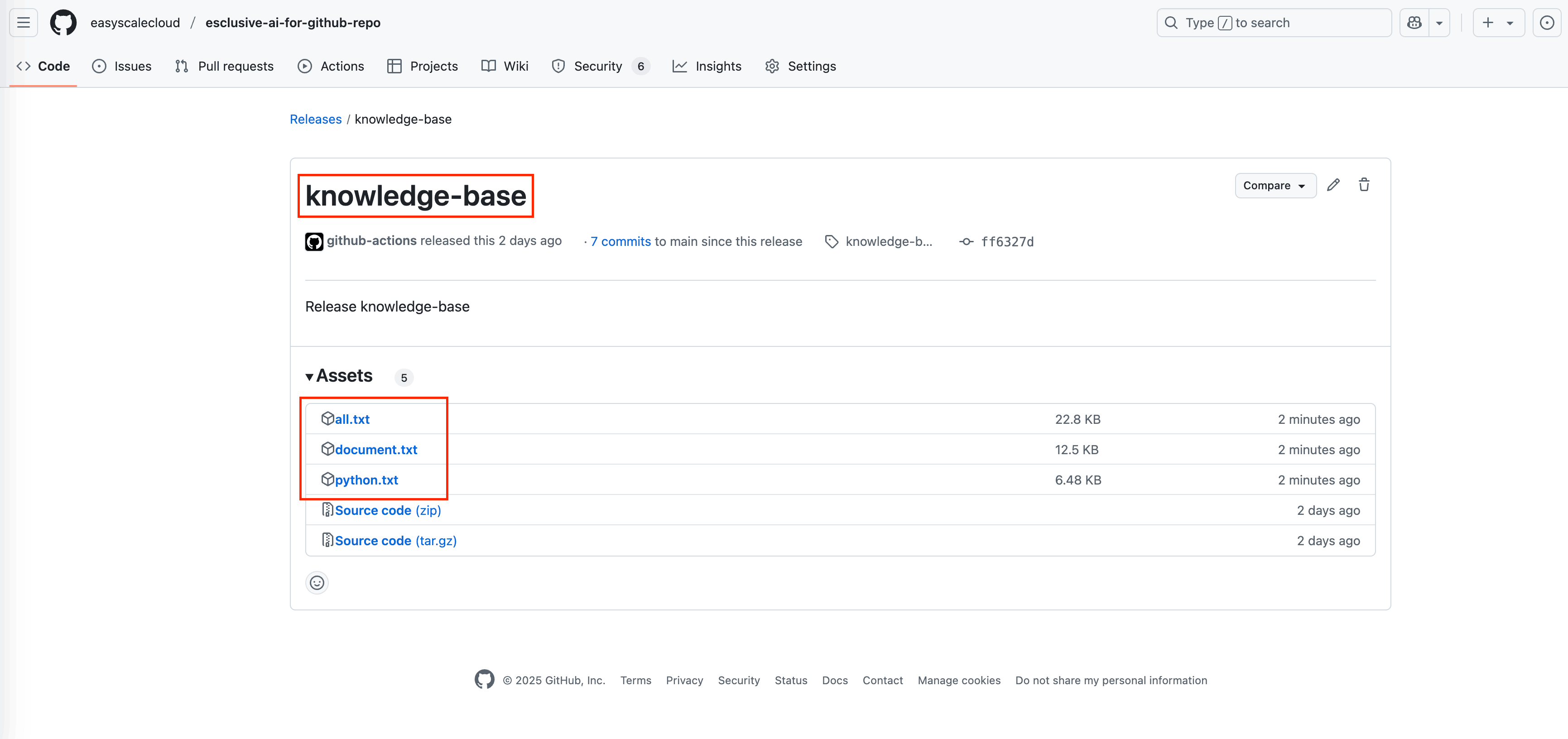Screen dimensions: 1568x739
Task: Open the Copilot options dropdown arrow
Action: [x=1439, y=22]
